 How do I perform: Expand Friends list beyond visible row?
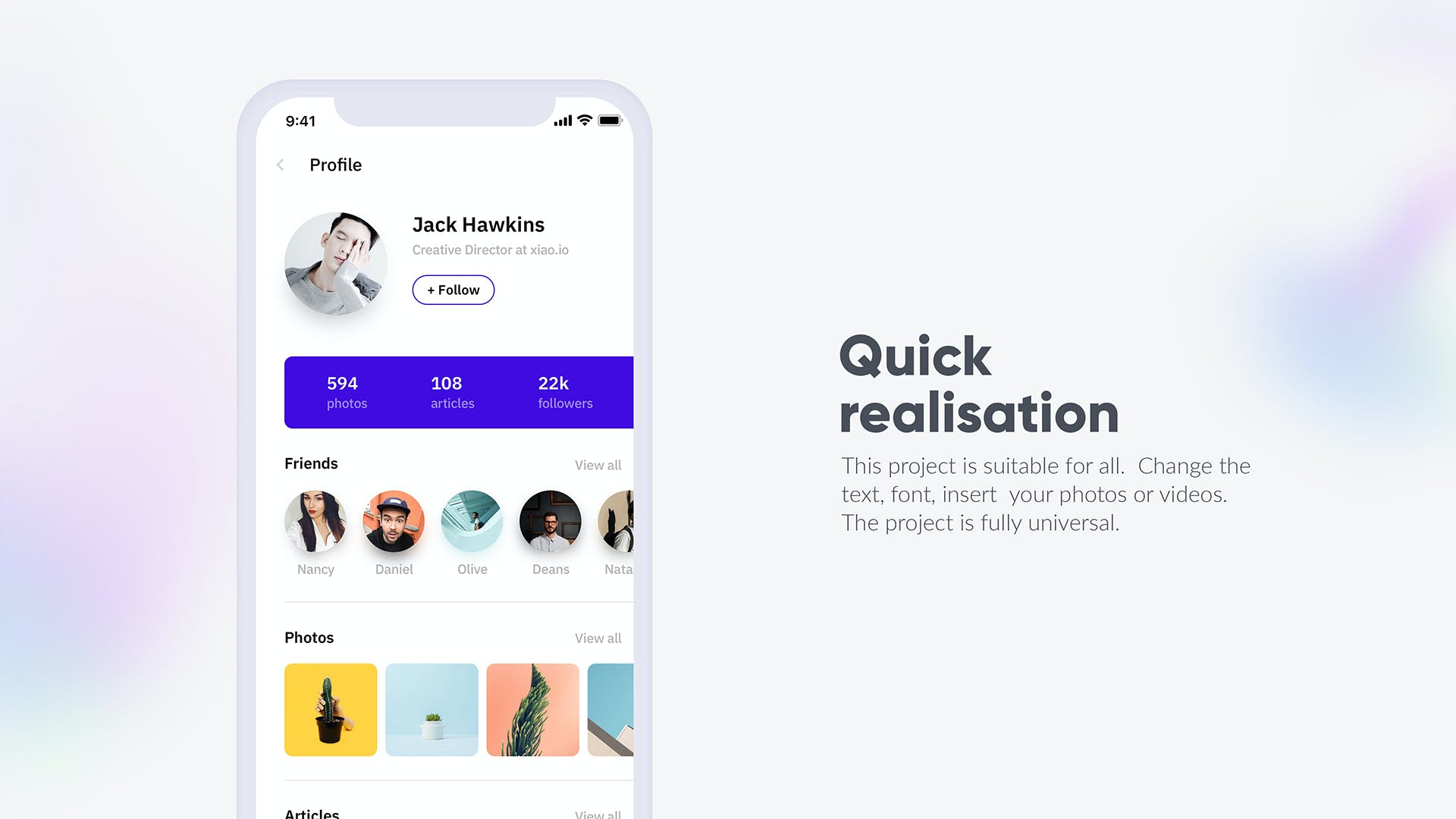(597, 464)
